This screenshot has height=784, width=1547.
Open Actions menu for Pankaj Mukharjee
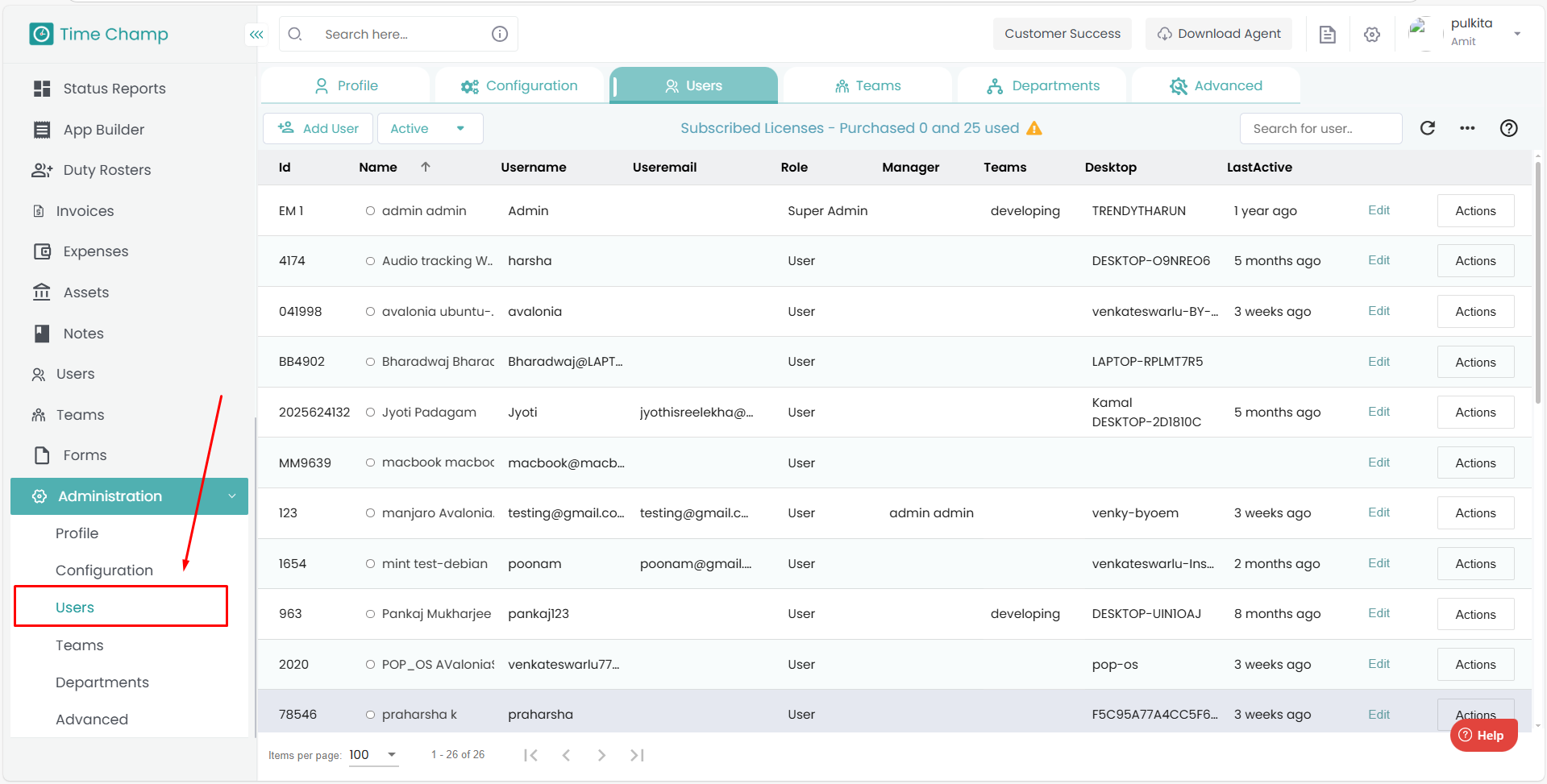coord(1475,614)
